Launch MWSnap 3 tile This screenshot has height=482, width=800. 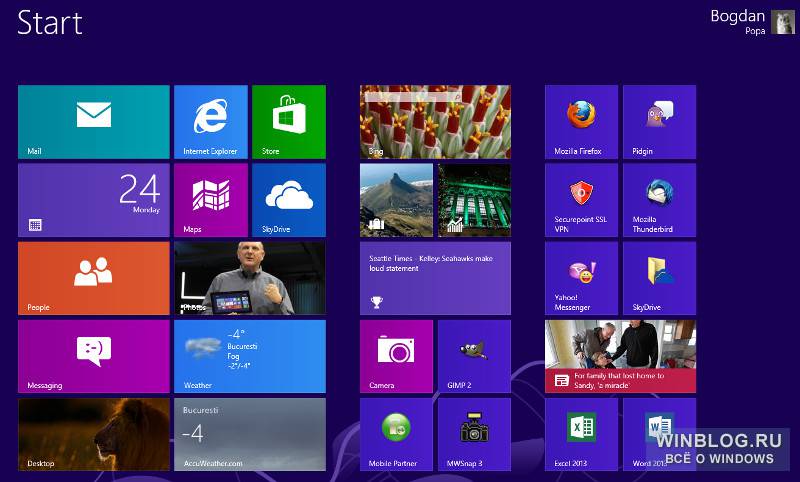474,434
